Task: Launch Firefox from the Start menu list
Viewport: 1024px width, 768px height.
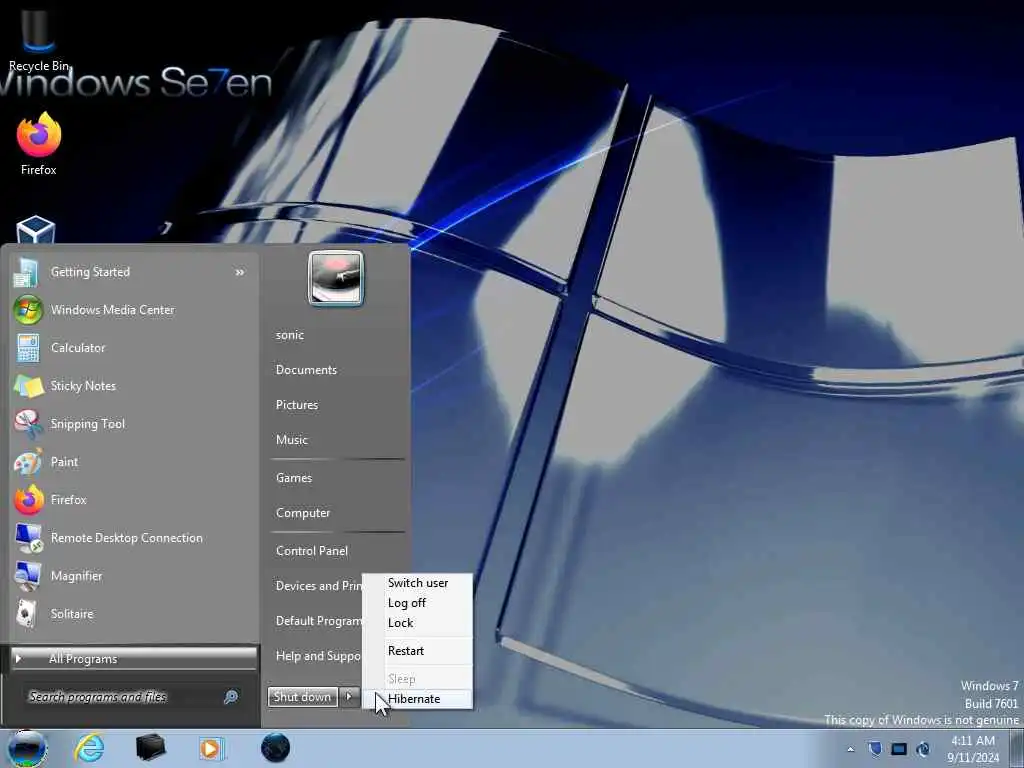Action: pos(134,500)
